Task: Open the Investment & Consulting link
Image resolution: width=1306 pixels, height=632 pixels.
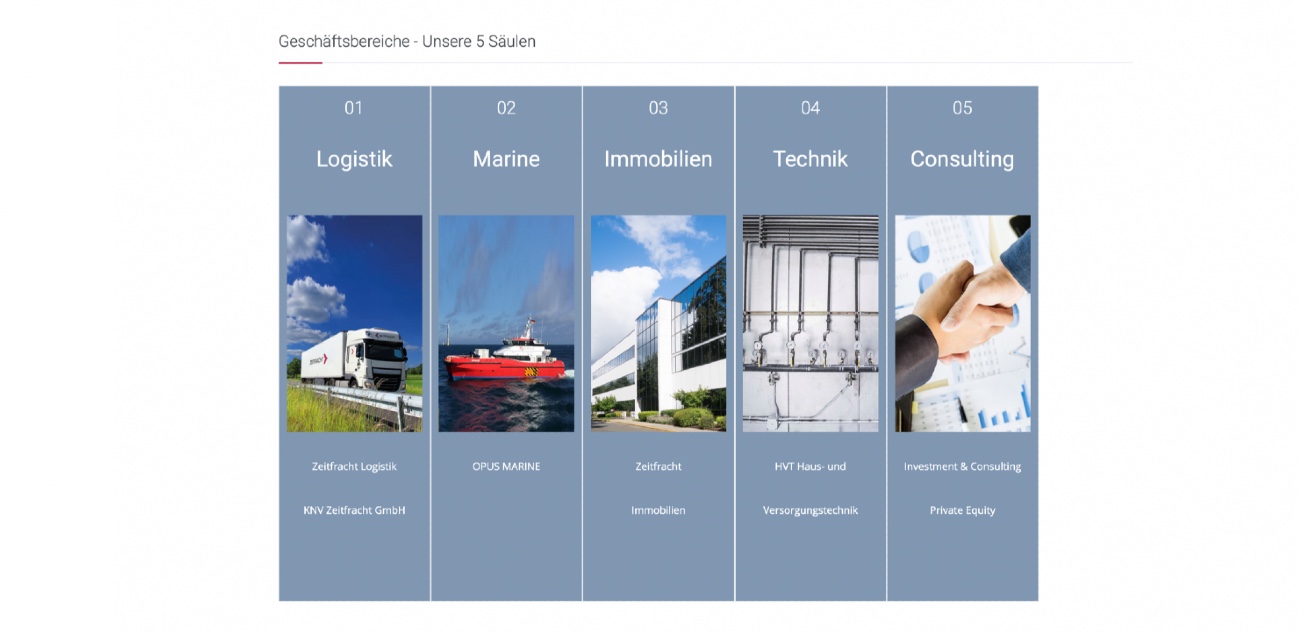Action: [962, 466]
